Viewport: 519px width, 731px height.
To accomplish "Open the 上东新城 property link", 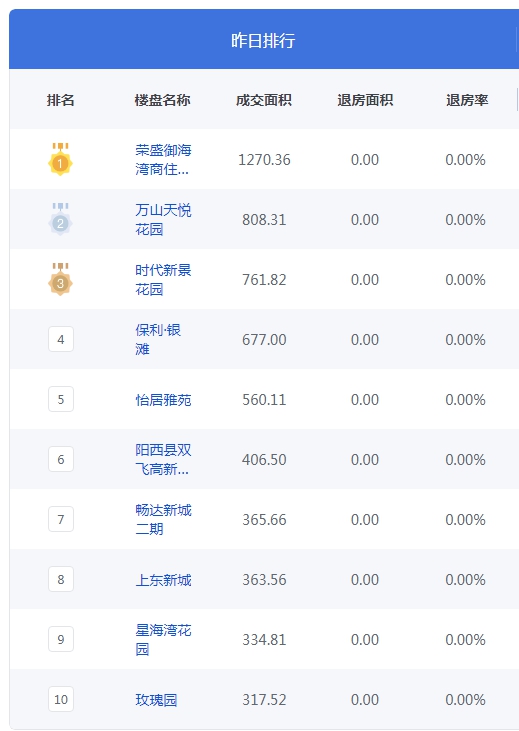I will click(x=163, y=580).
